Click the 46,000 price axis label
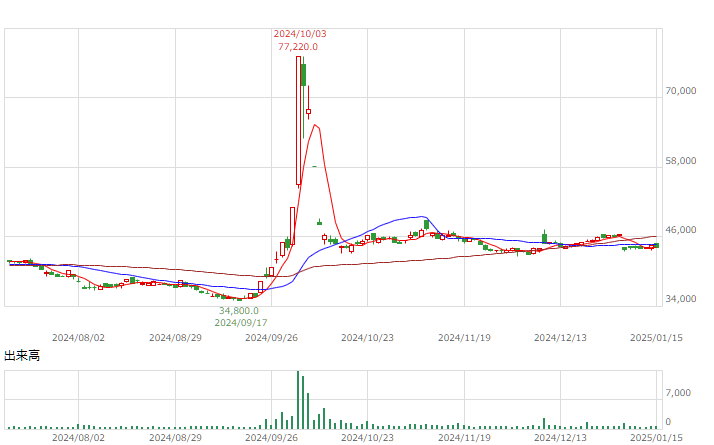Image resolution: width=714 pixels, height=445 pixels. pos(681,230)
